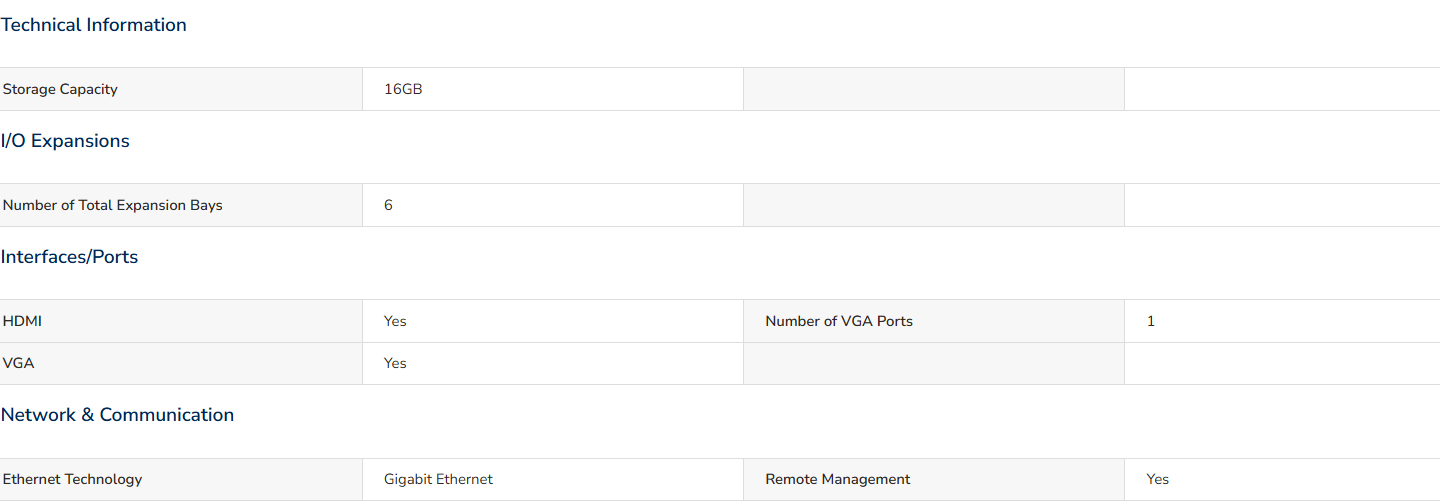Select the Remote Management label cell
The width and height of the screenshot is (1440, 504).
pos(934,479)
